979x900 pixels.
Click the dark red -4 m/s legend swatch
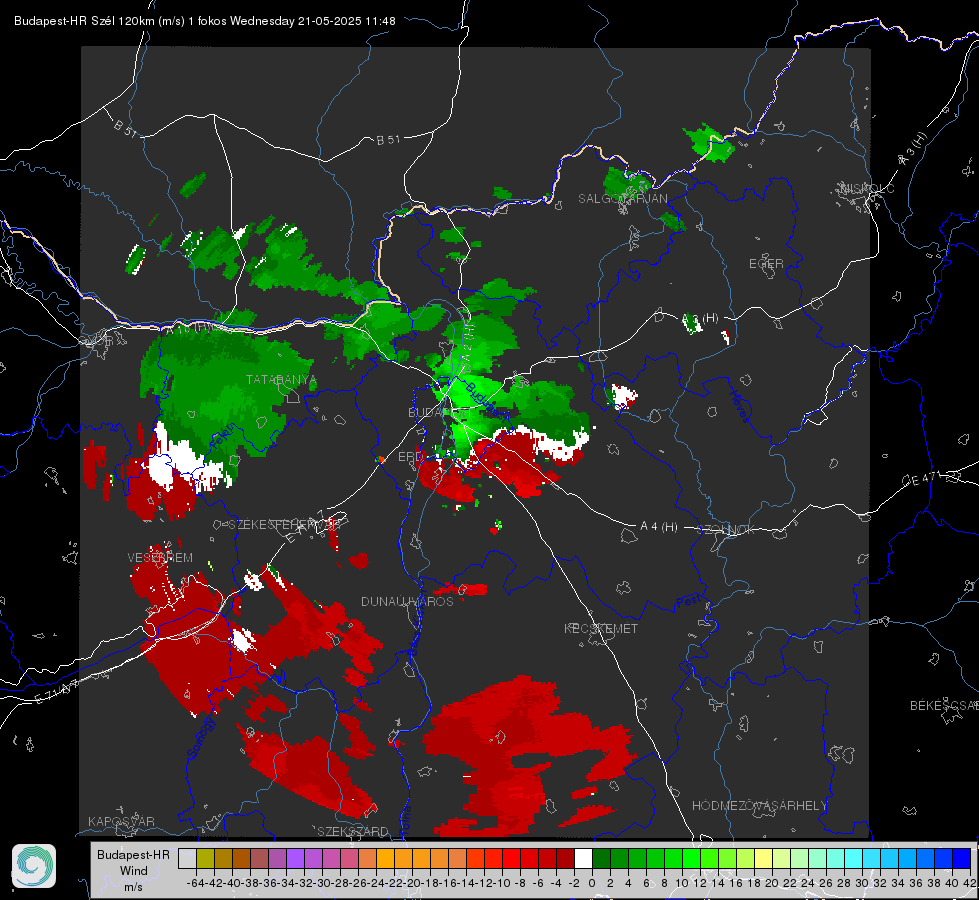coord(565,858)
